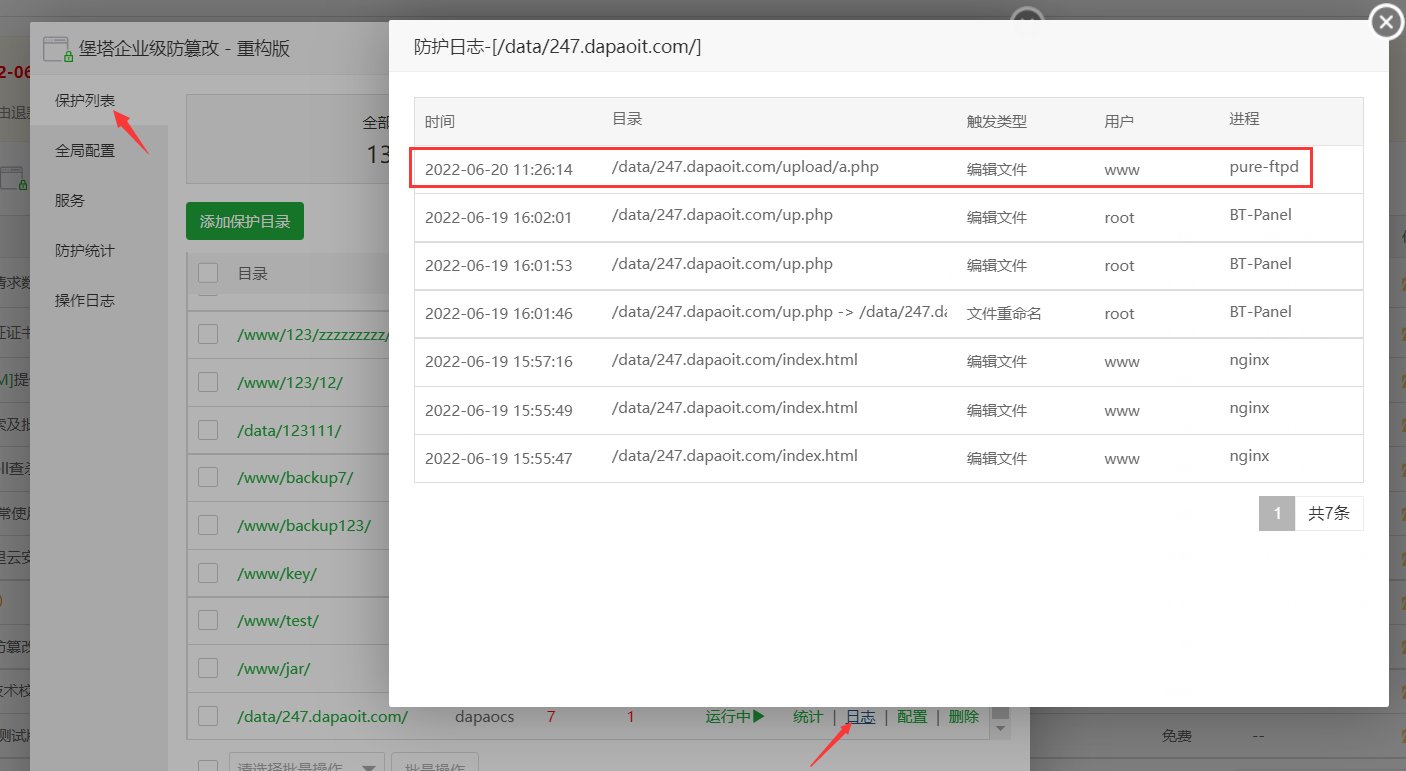Toggle 运行中 status for 247.dapaoit.com
The image size is (1406, 771).
coord(735,717)
